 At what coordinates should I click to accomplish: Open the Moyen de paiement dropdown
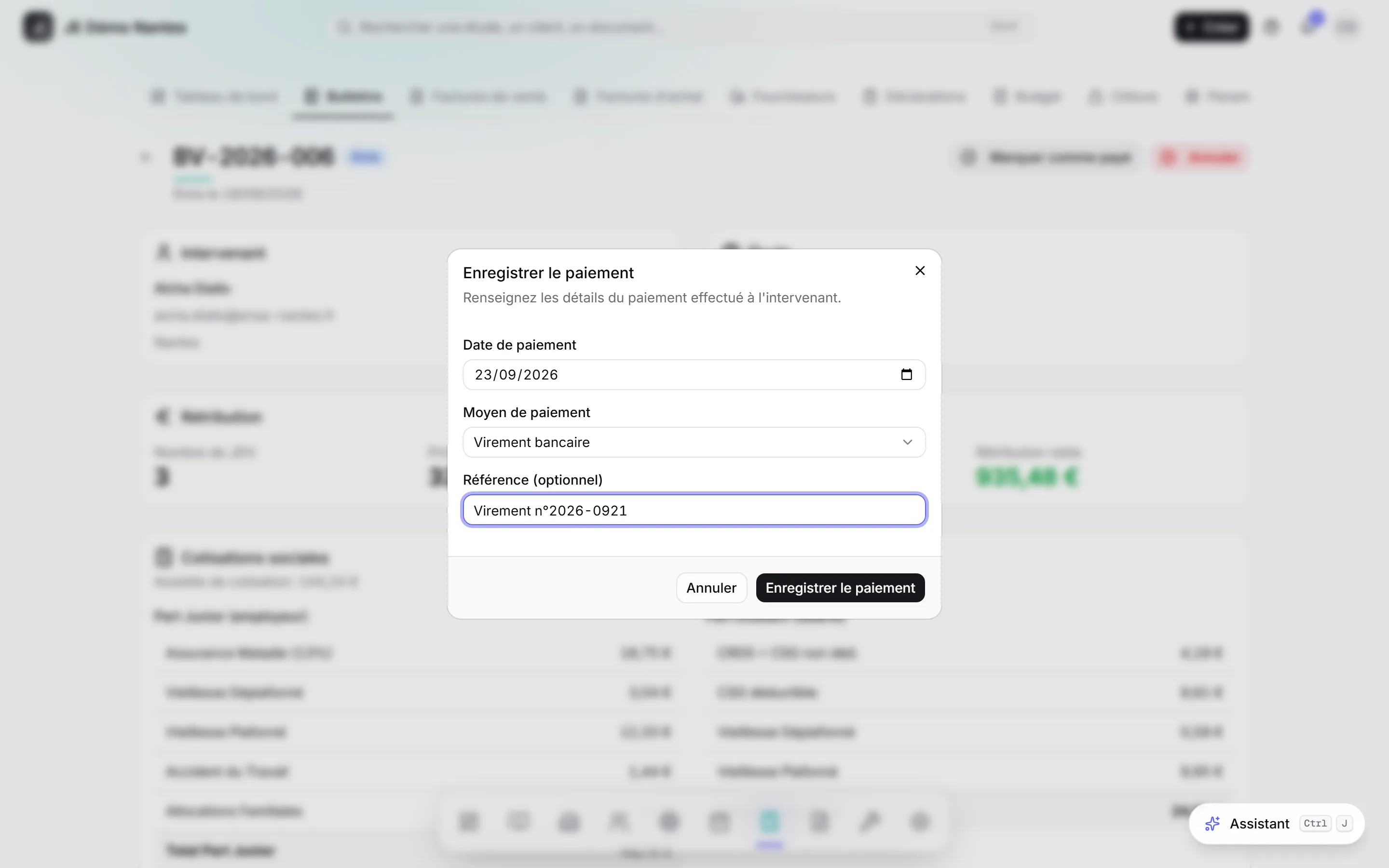pos(694,442)
